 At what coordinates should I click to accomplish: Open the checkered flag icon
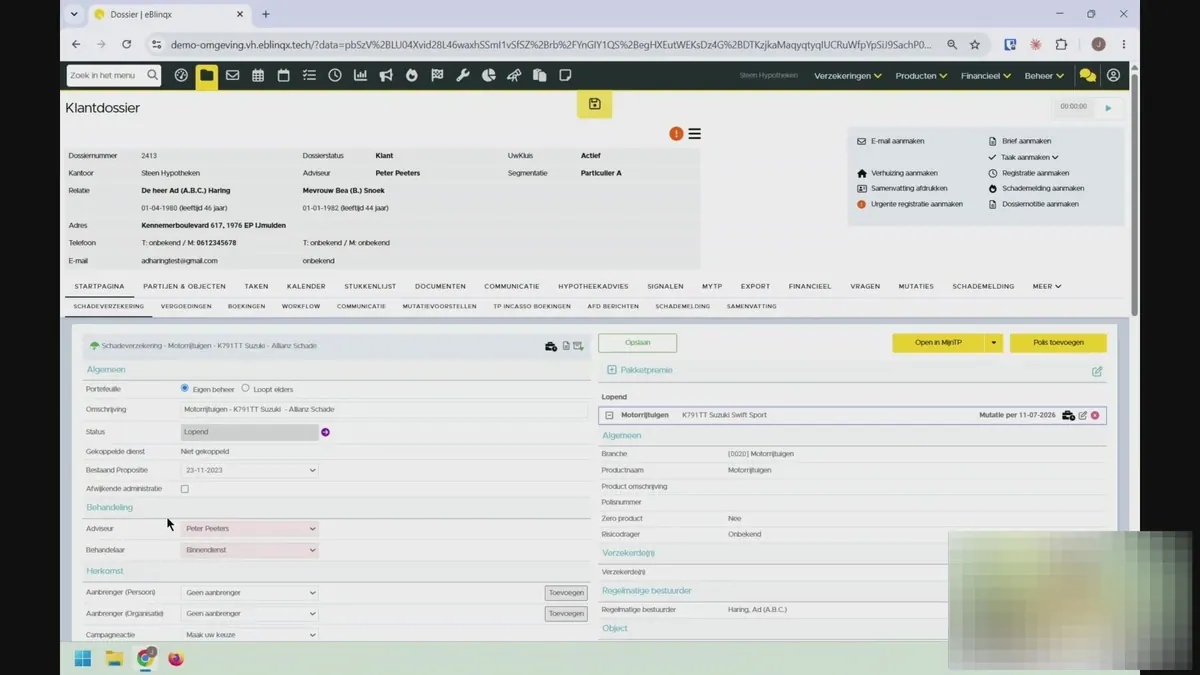click(437, 75)
